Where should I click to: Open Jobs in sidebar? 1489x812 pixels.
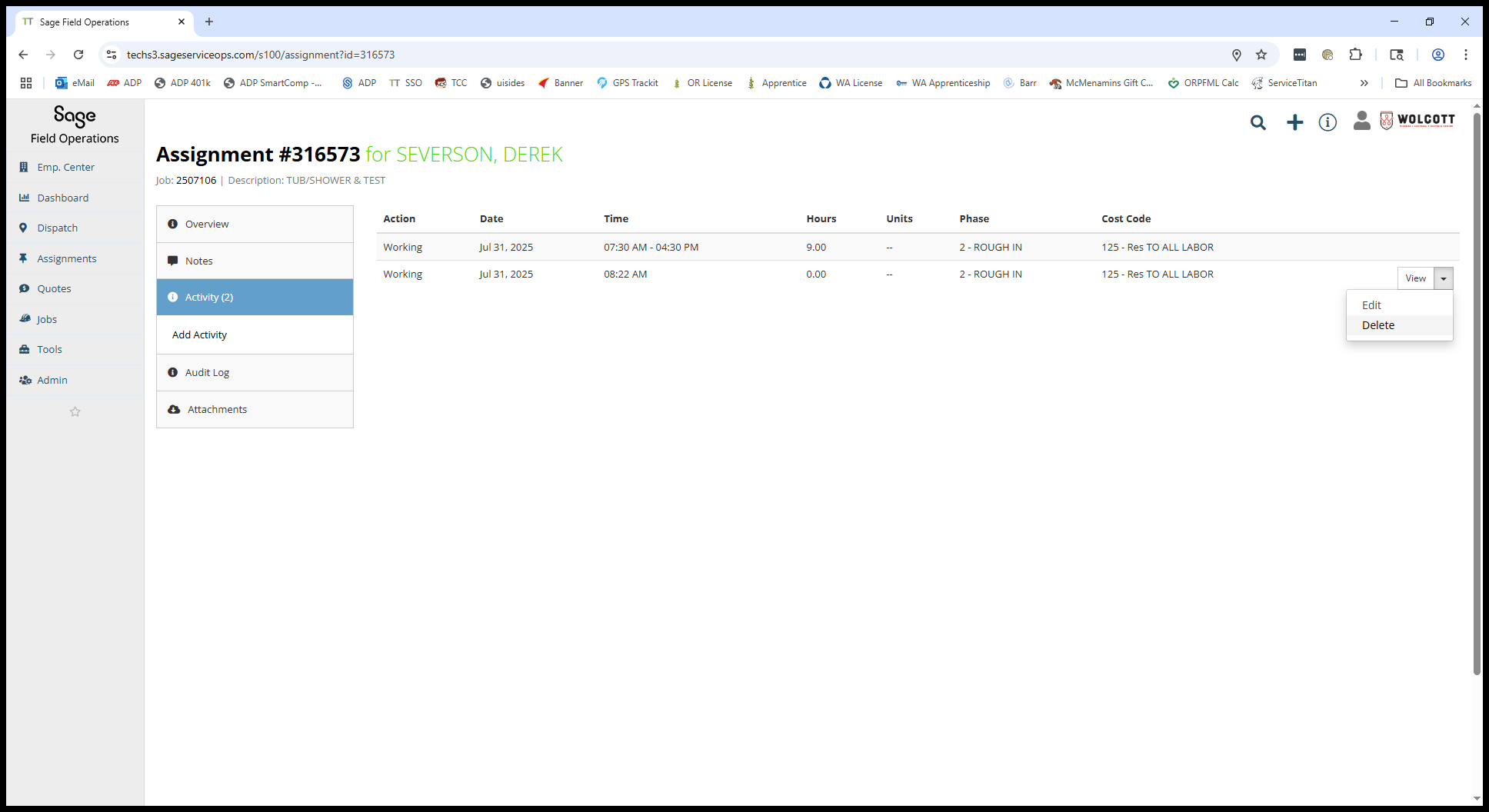pyautogui.click(x=47, y=319)
